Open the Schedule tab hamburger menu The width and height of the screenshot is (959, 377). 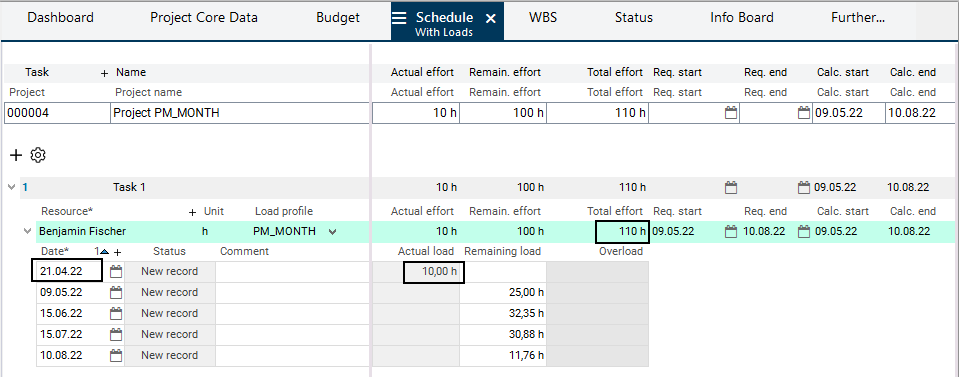click(399, 18)
